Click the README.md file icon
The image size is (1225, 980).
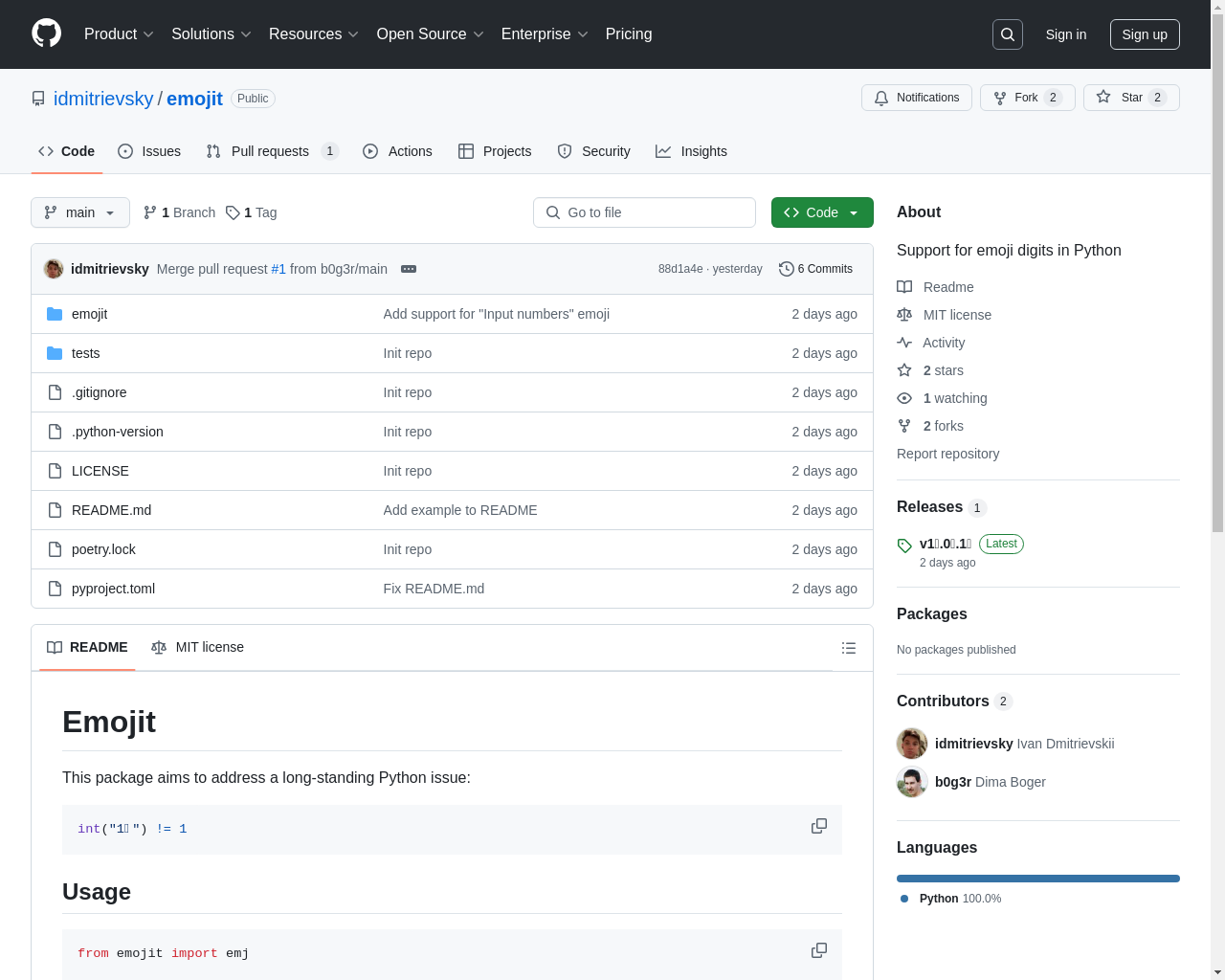tap(55, 510)
